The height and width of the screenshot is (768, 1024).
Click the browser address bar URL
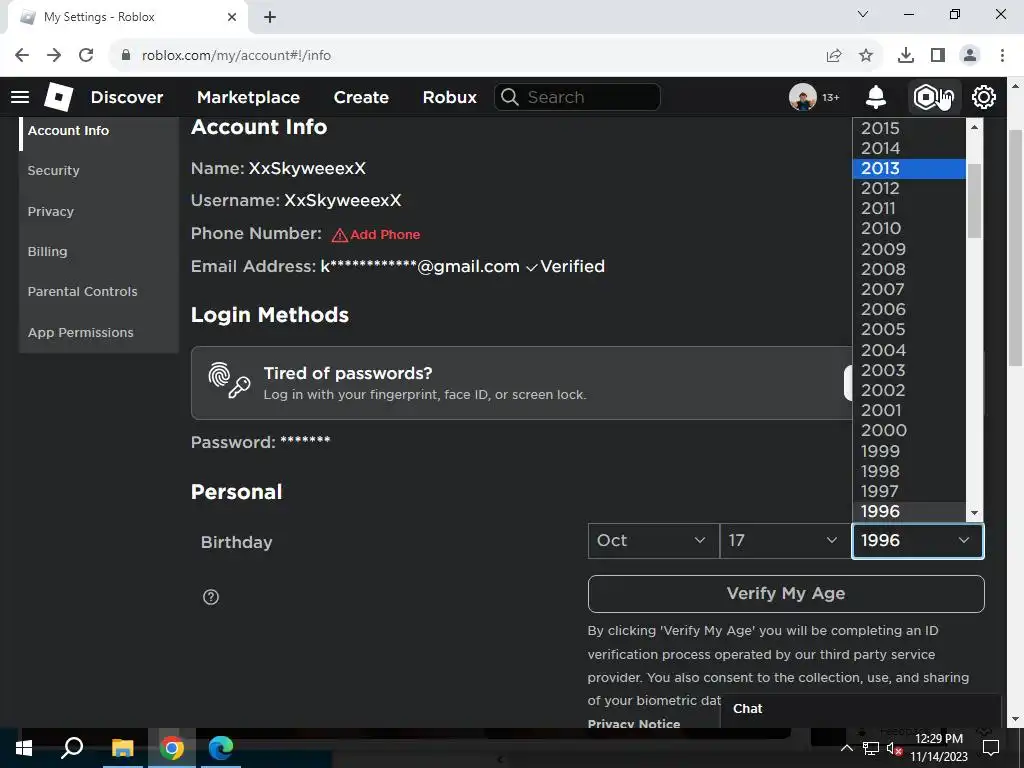pyautogui.click(x=236, y=56)
